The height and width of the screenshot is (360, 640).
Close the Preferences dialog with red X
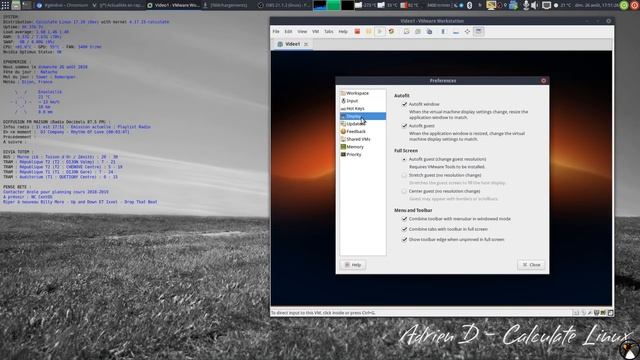tap(543, 81)
